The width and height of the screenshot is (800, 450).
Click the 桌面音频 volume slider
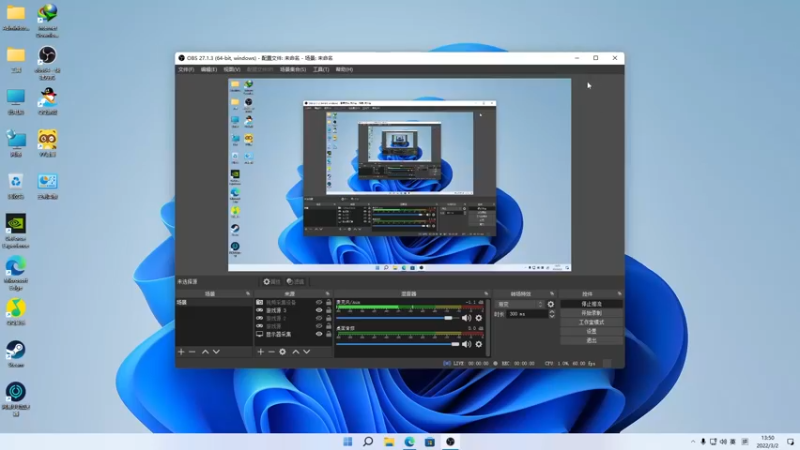(397, 344)
